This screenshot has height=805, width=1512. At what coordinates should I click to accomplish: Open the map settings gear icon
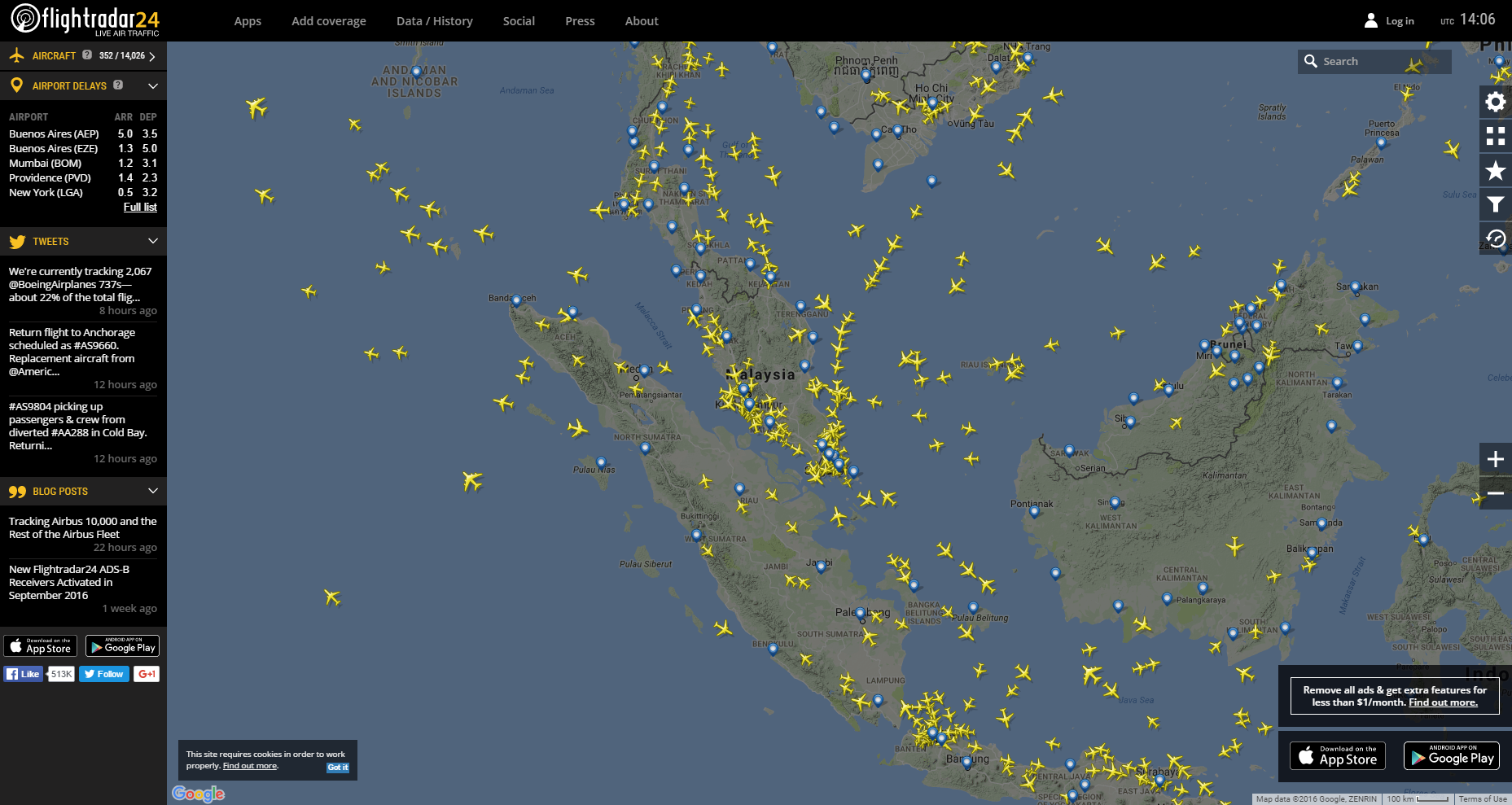point(1496,102)
